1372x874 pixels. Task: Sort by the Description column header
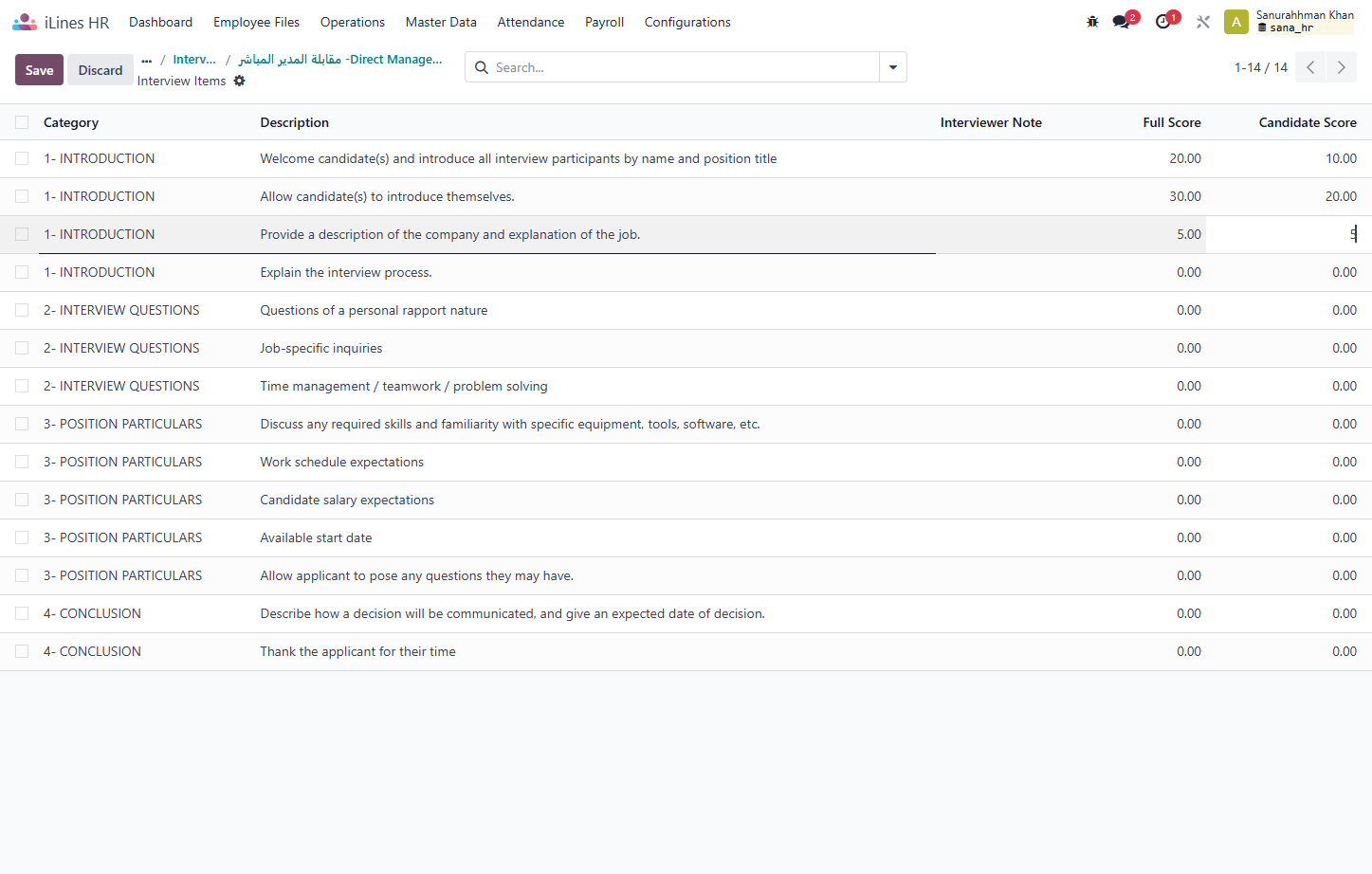(x=295, y=122)
